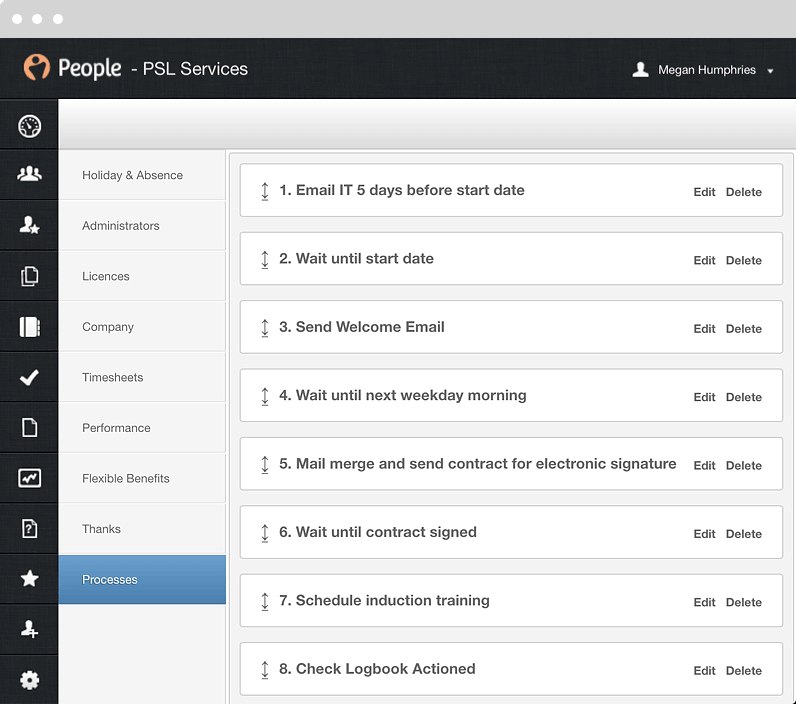This screenshot has width=796, height=704.
Task: Select Thanks in settings menu
Action: coord(142,529)
